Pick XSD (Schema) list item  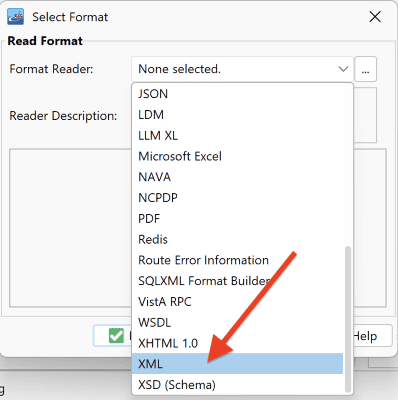pyautogui.click(x=238, y=385)
